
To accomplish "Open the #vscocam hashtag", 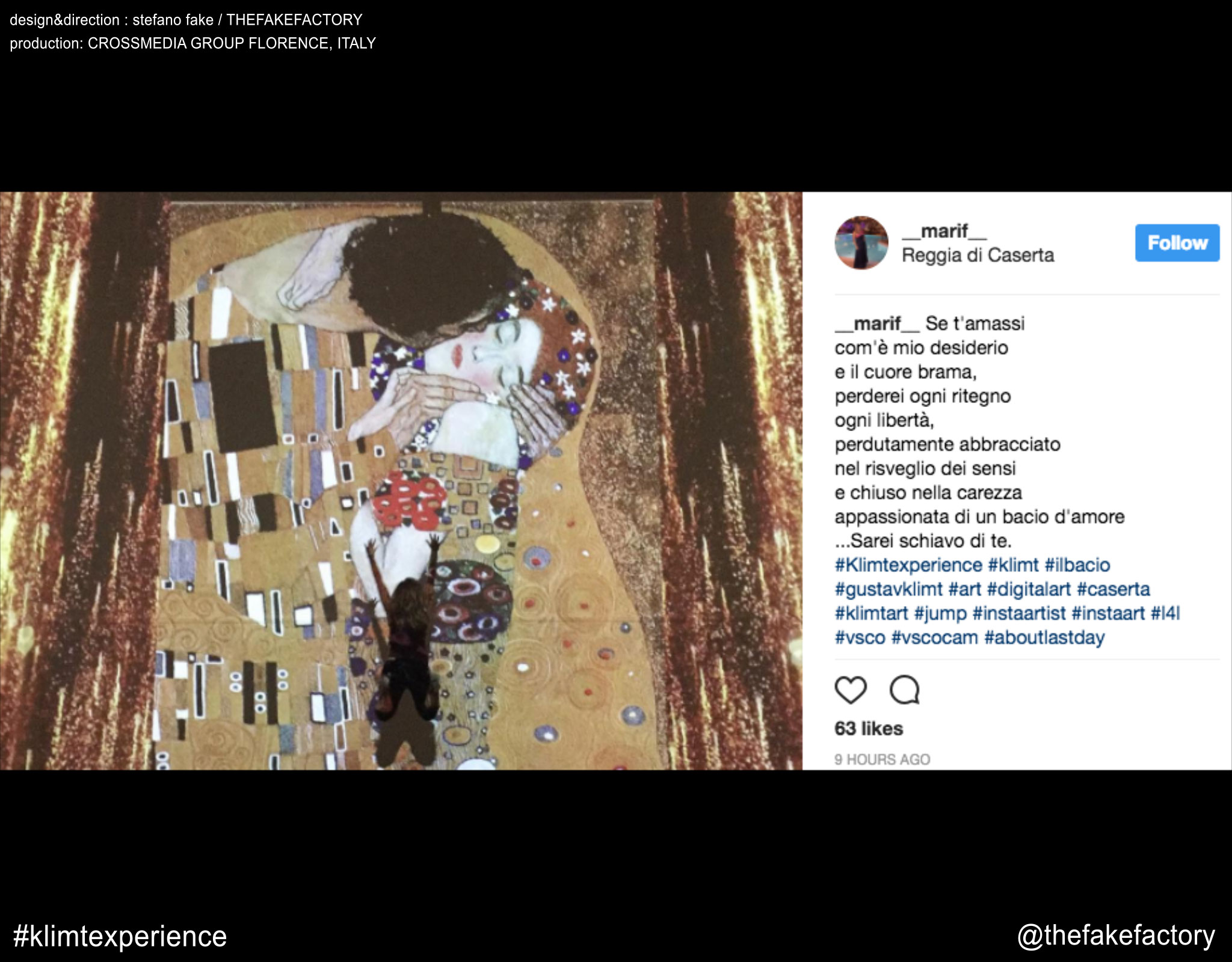I will [935, 637].
